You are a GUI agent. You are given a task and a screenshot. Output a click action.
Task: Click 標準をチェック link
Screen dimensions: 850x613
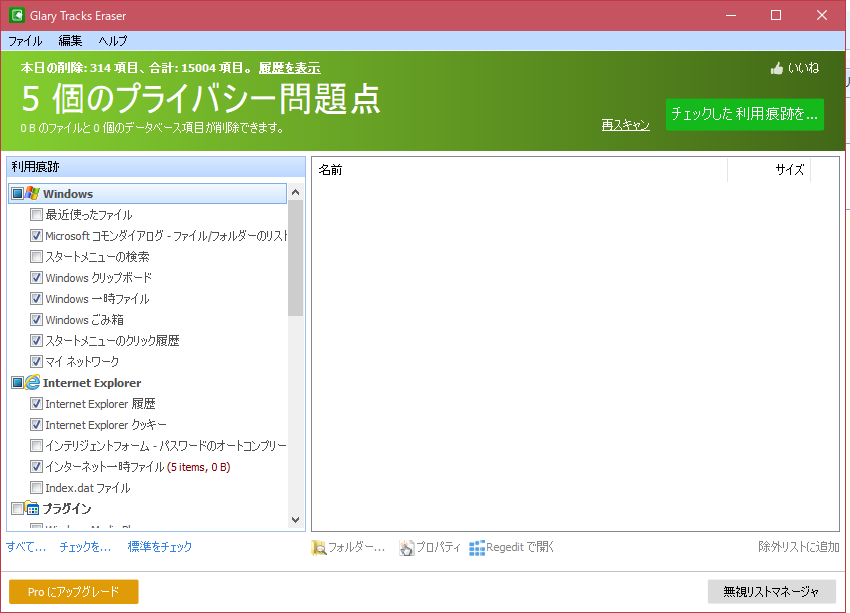coord(160,547)
